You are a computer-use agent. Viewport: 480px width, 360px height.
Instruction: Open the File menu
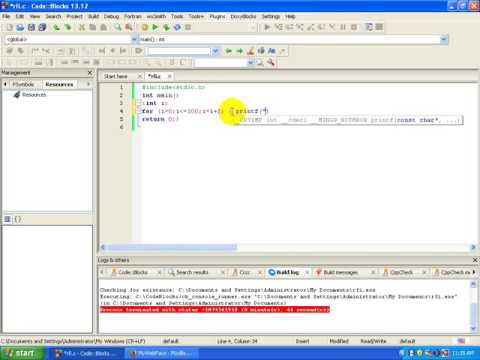click(6, 16)
